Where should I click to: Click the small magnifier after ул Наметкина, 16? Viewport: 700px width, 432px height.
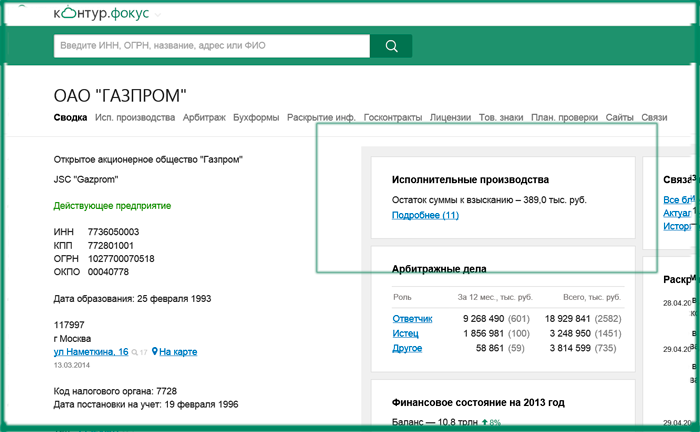coord(134,353)
